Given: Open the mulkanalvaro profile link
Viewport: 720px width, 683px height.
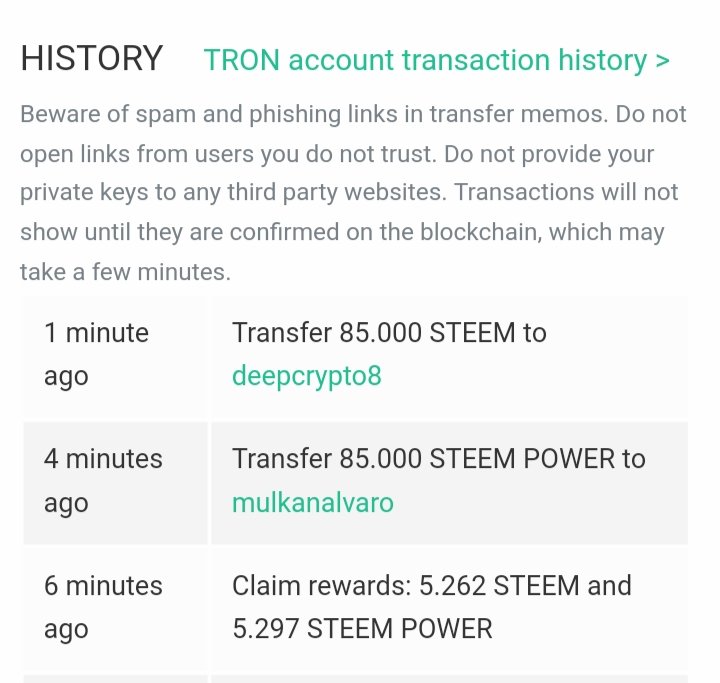Looking at the screenshot, I should tap(312, 502).
